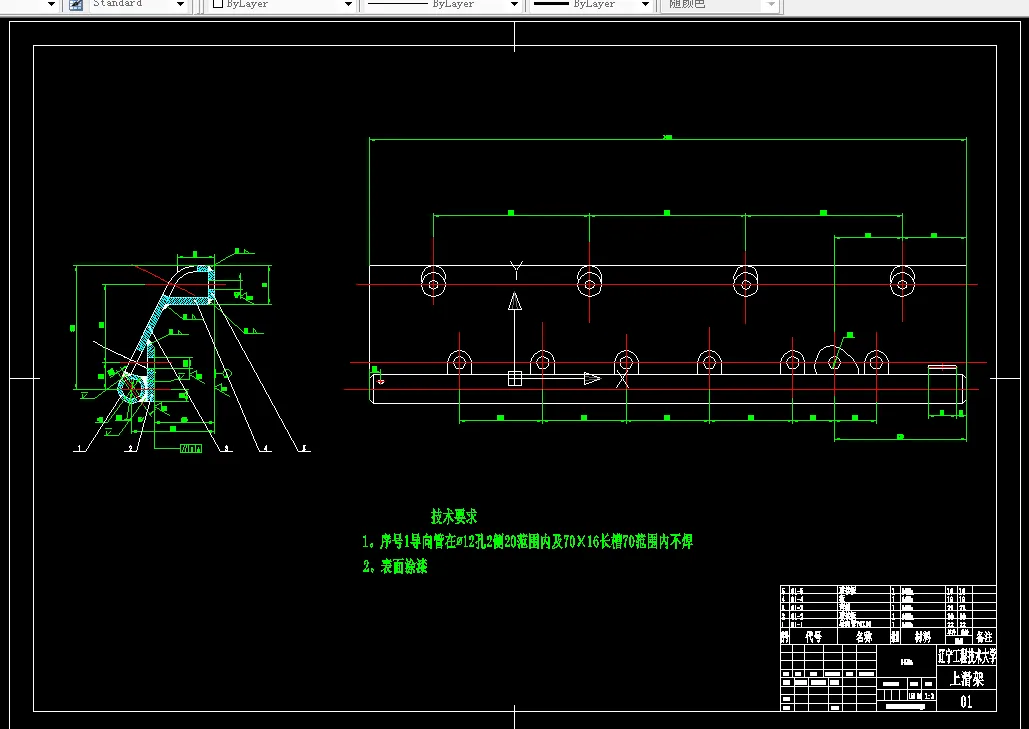
Task: Click the overall length dimension grip at top
Action: pyautogui.click(x=667, y=137)
